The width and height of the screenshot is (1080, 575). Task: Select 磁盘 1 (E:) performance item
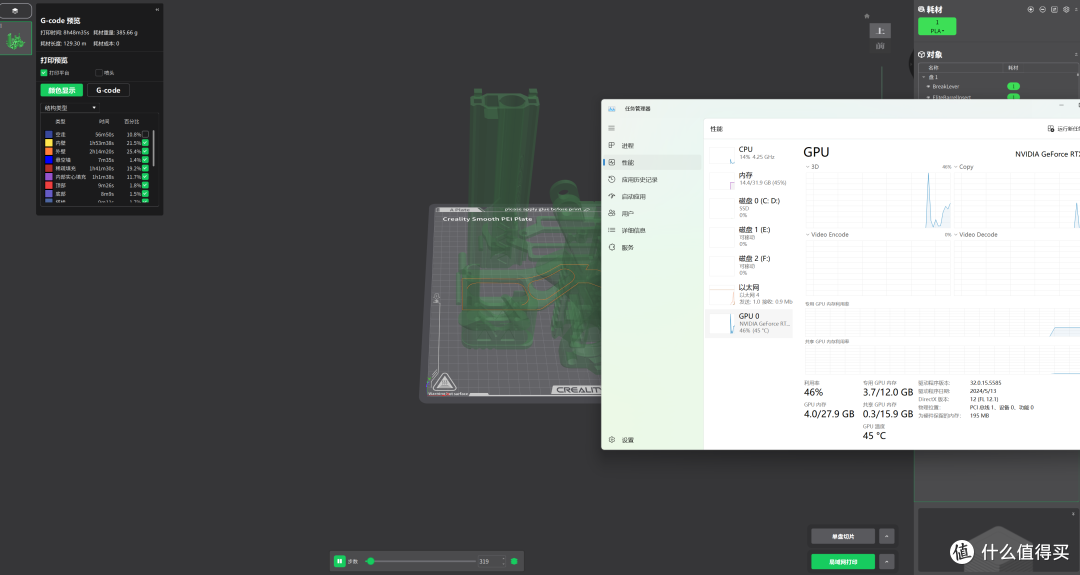(x=749, y=236)
